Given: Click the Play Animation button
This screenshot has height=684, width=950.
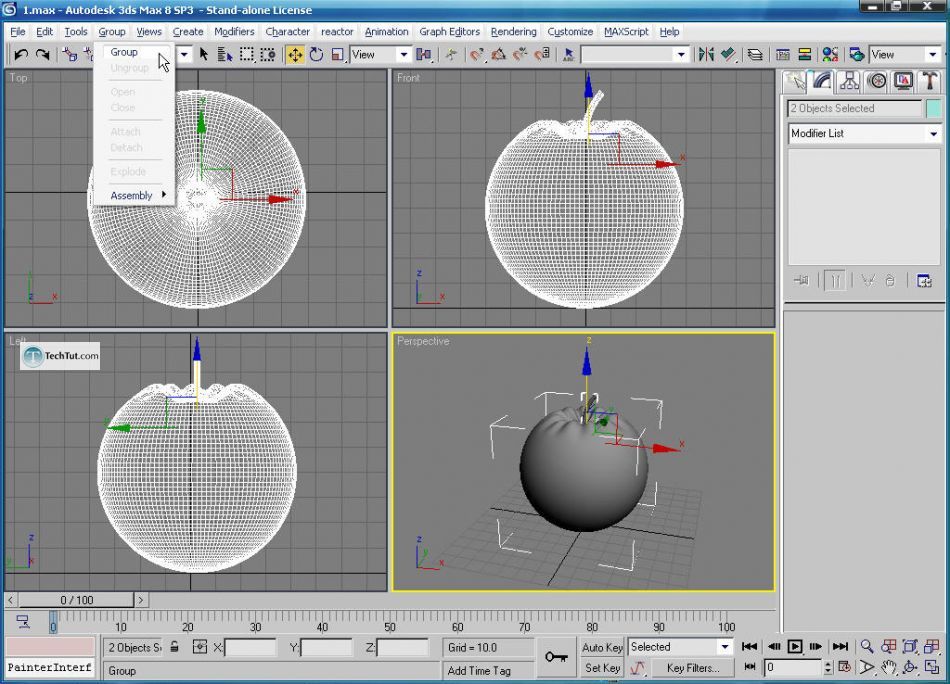Looking at the screenshot, I should point(794,647).
